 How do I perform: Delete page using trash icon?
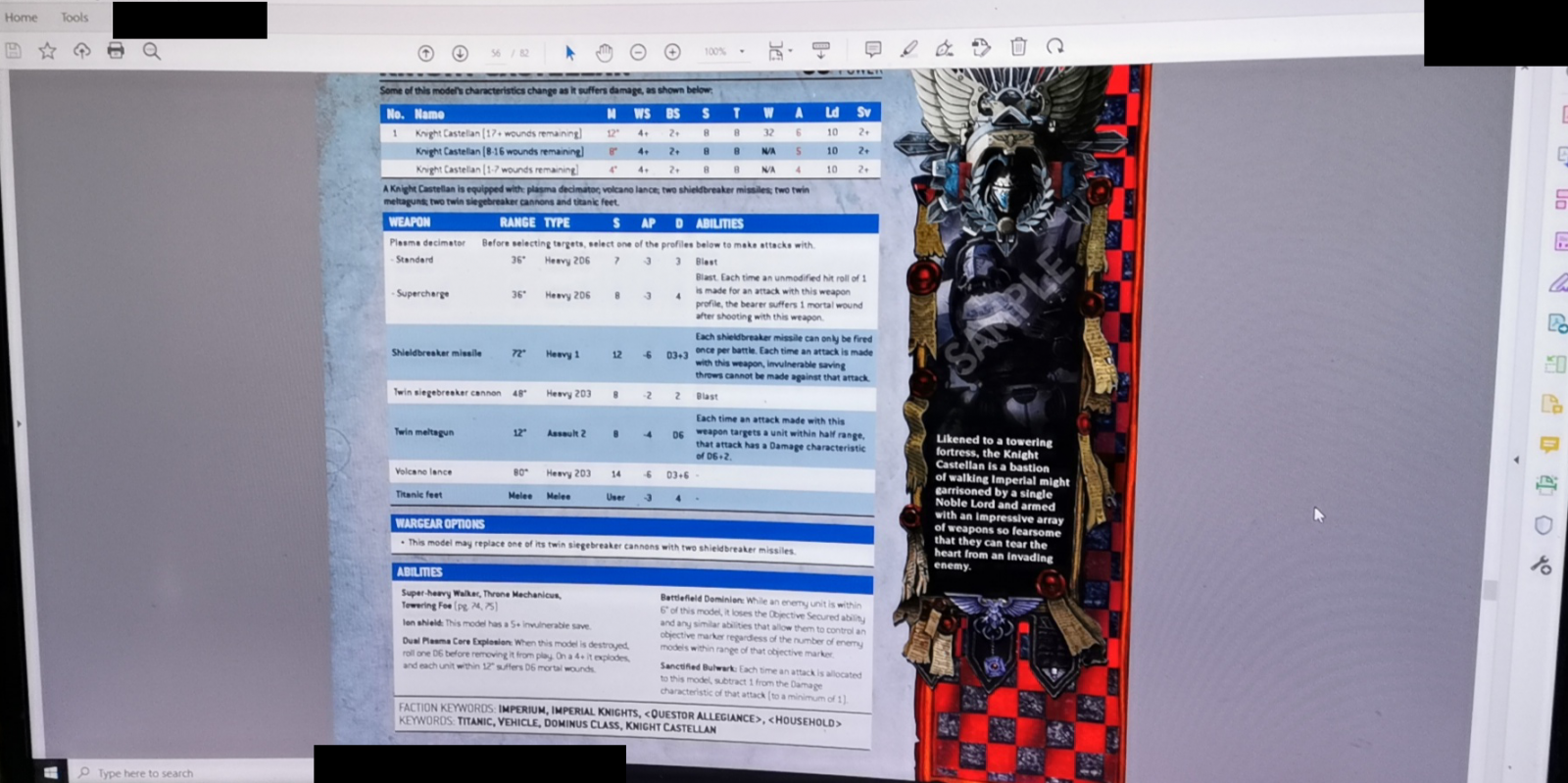[x=1018, y=47]
